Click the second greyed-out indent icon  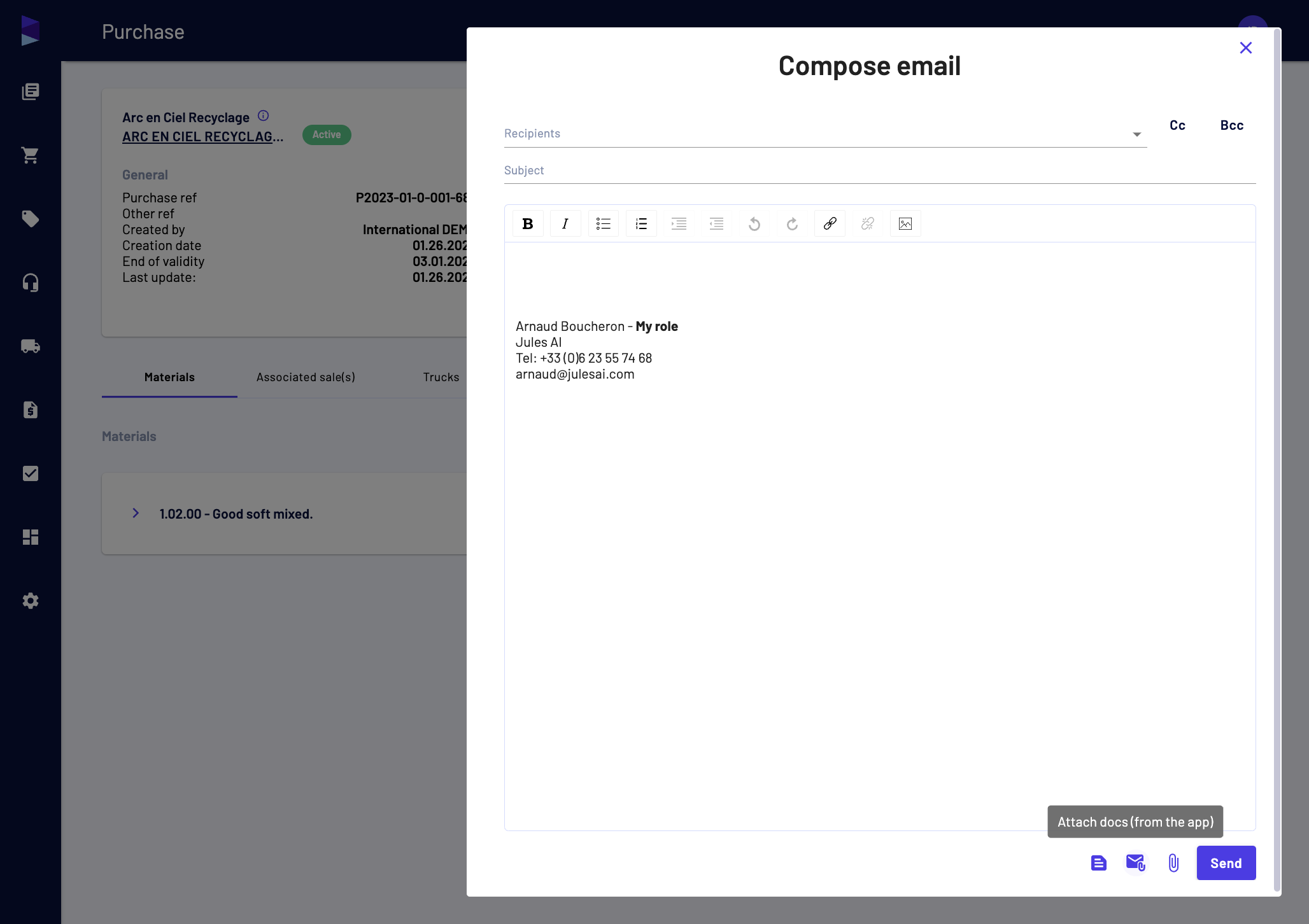717,223
